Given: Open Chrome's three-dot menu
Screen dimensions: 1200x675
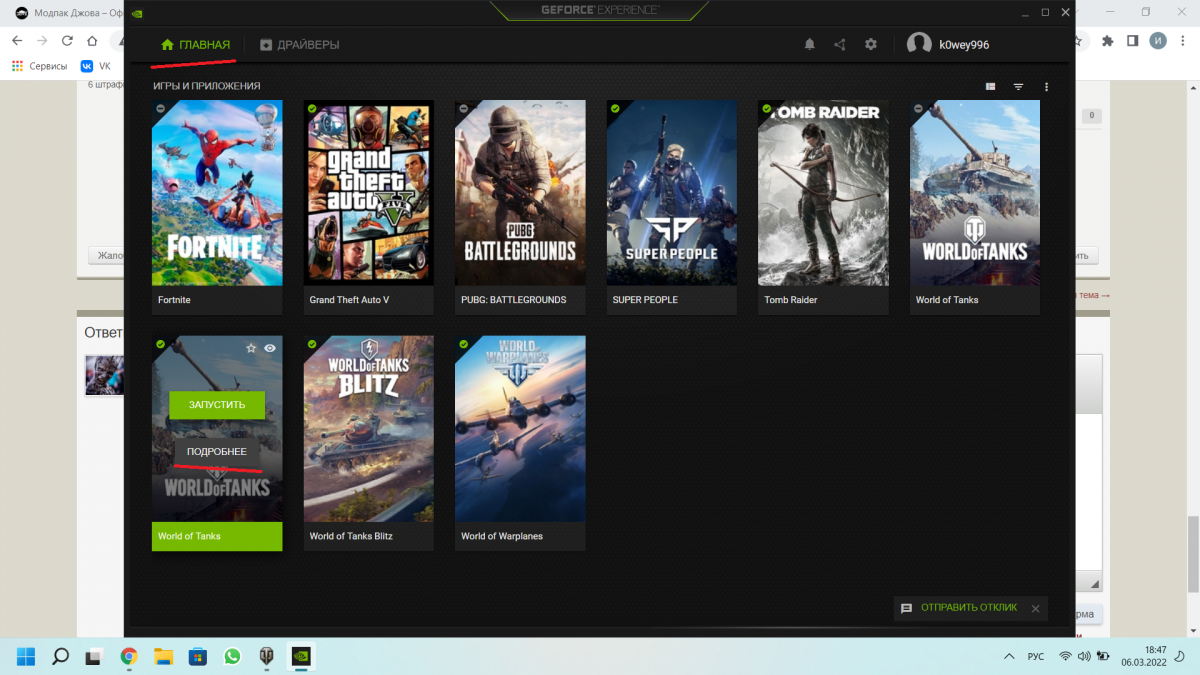Looking at the screenshot, I should tap(1184, 41).
